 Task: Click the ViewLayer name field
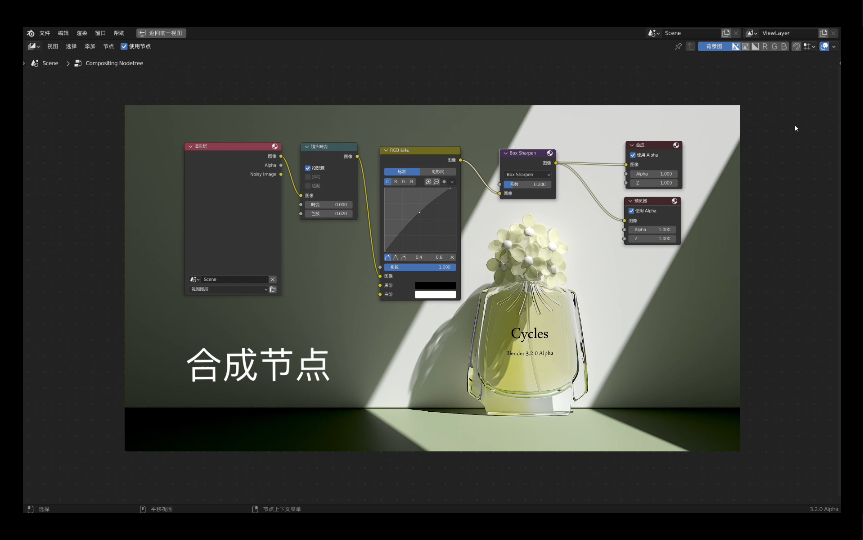[788, 34]
